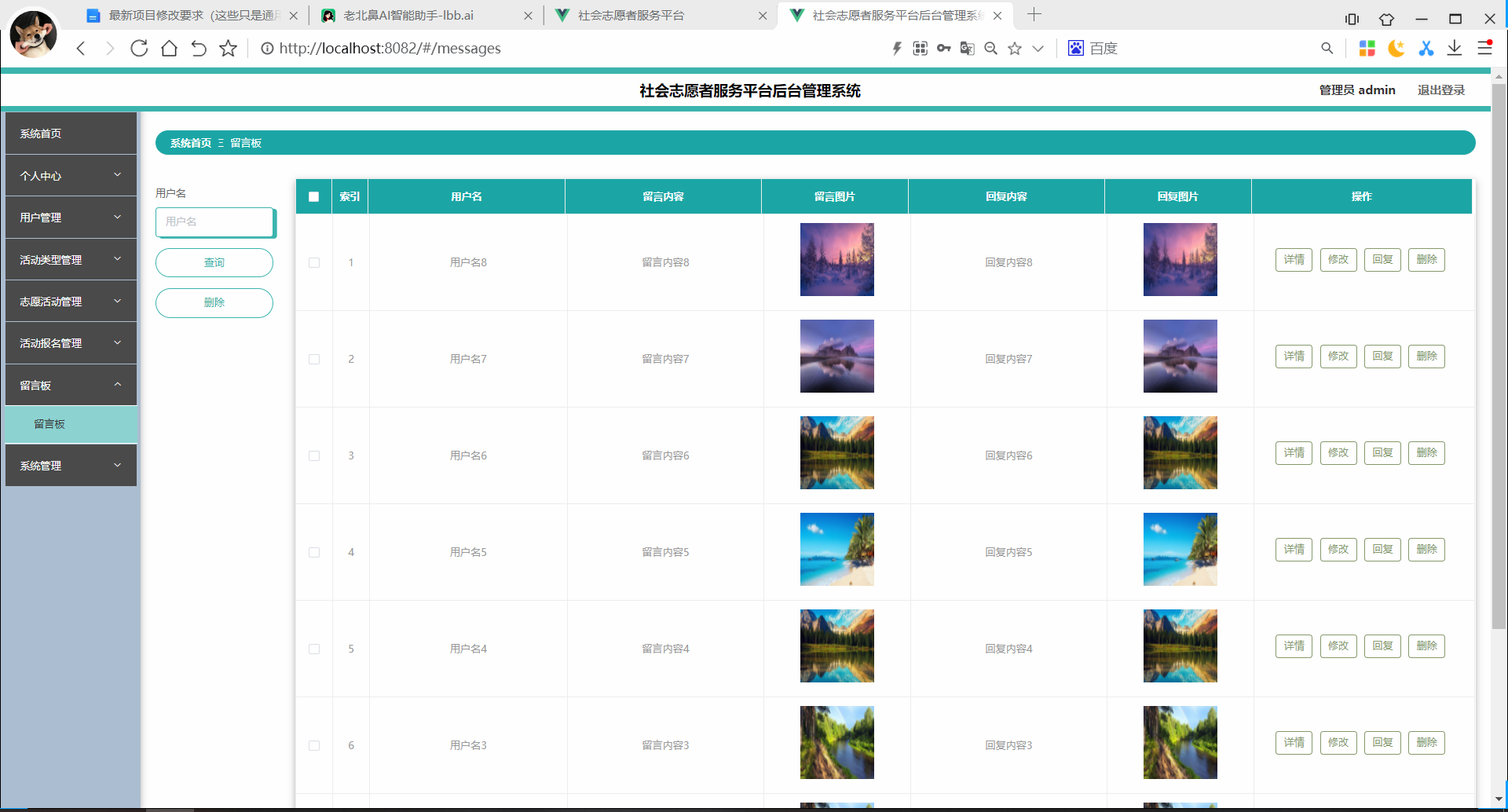Image resolution: width=1508 pixels, height=812 pixels.
Task: Open the translate icon in address bar
Action: pos(968,49)
